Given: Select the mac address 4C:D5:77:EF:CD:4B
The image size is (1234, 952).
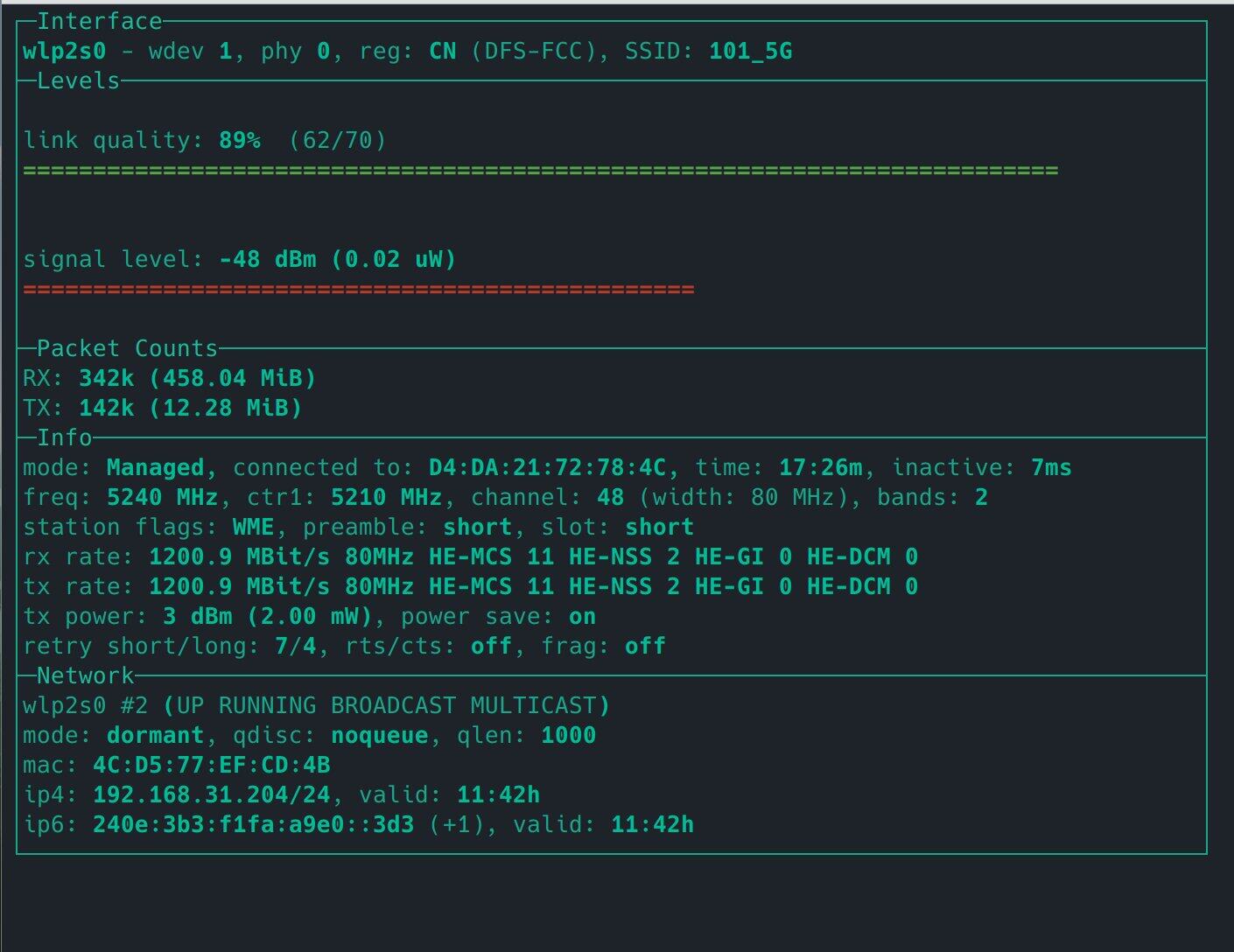Looking at the screenshot, I should click(212, 765).
